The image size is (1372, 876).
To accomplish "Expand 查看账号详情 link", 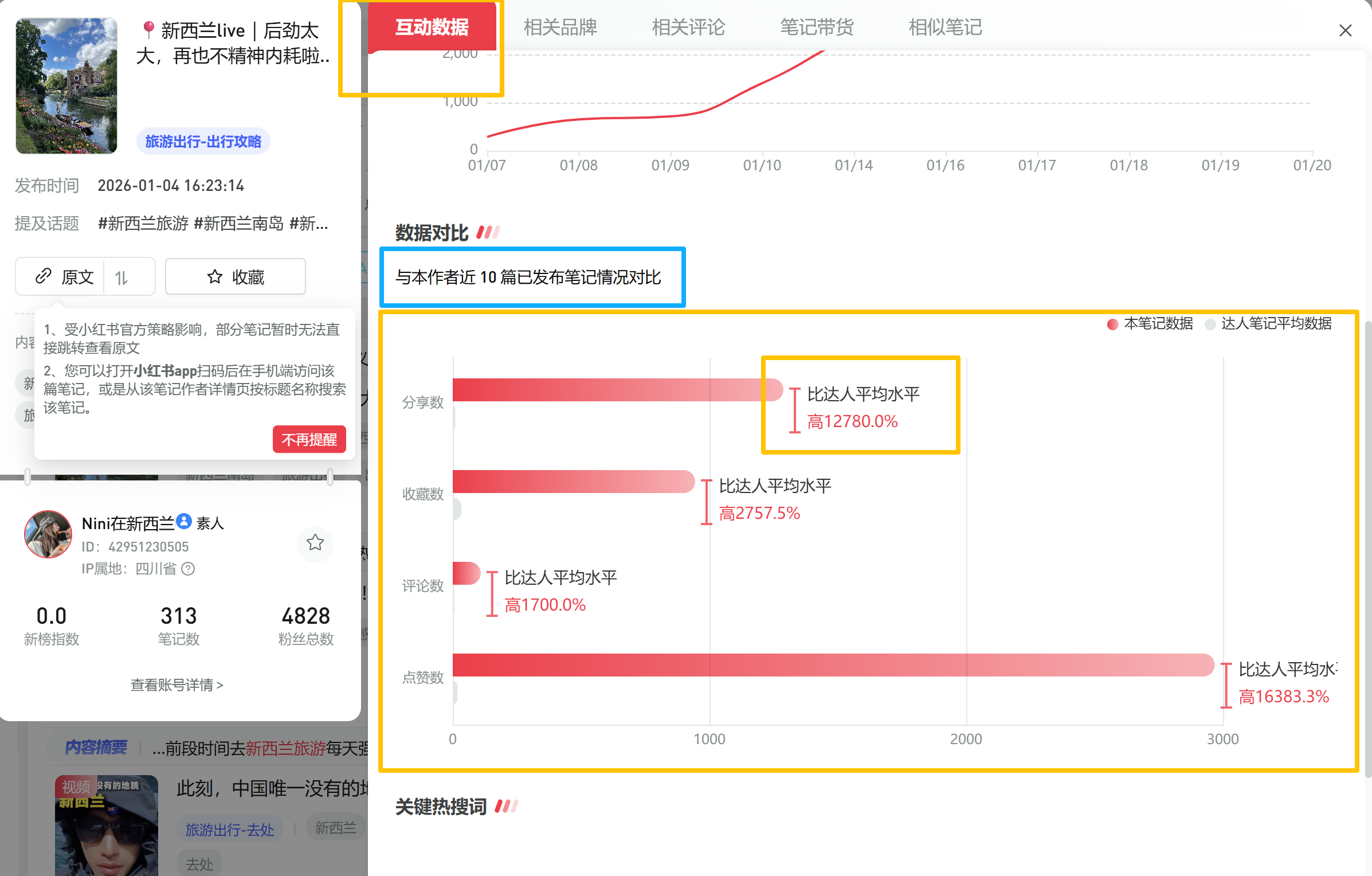I will tap(177, 685).
